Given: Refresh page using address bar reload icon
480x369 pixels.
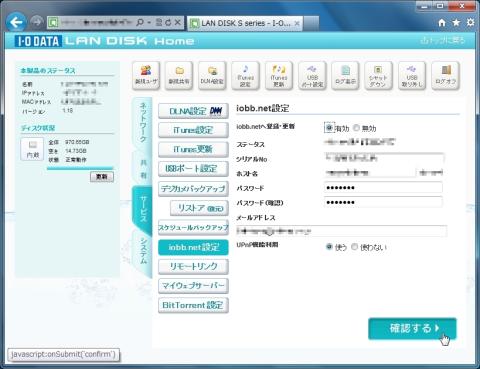Looking at the screenshot, I should (168, 23).
